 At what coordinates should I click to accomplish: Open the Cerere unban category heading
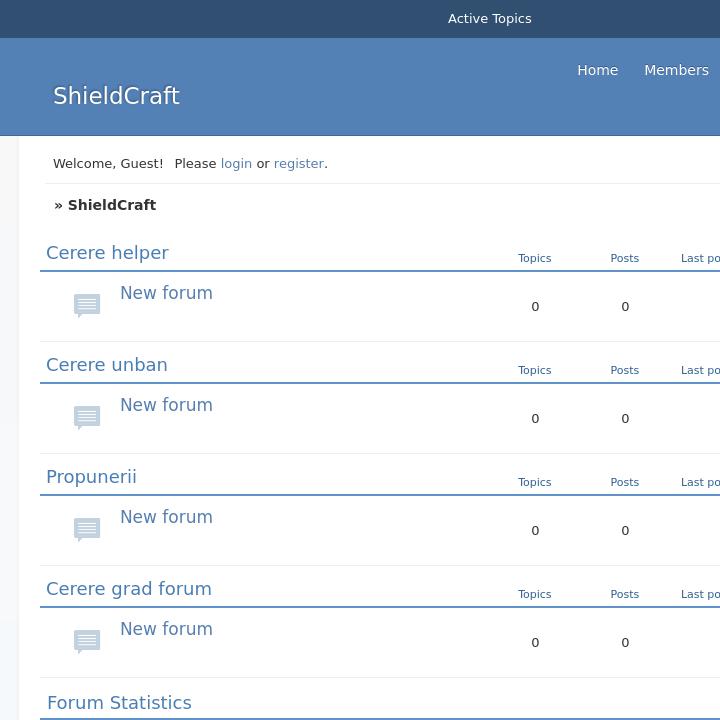[x=107, y=365]
